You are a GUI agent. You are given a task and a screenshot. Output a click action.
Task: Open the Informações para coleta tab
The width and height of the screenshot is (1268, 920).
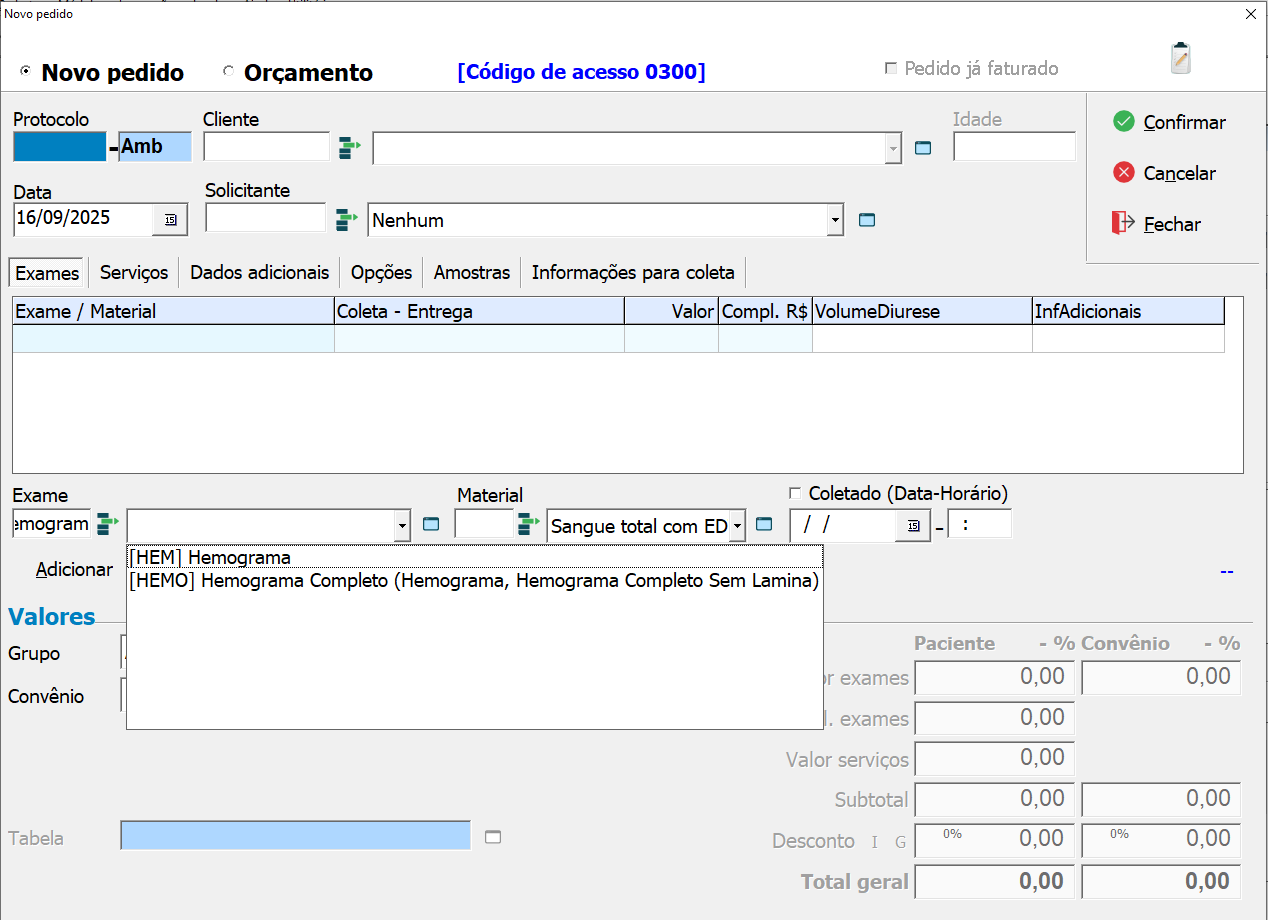(633, 272)
